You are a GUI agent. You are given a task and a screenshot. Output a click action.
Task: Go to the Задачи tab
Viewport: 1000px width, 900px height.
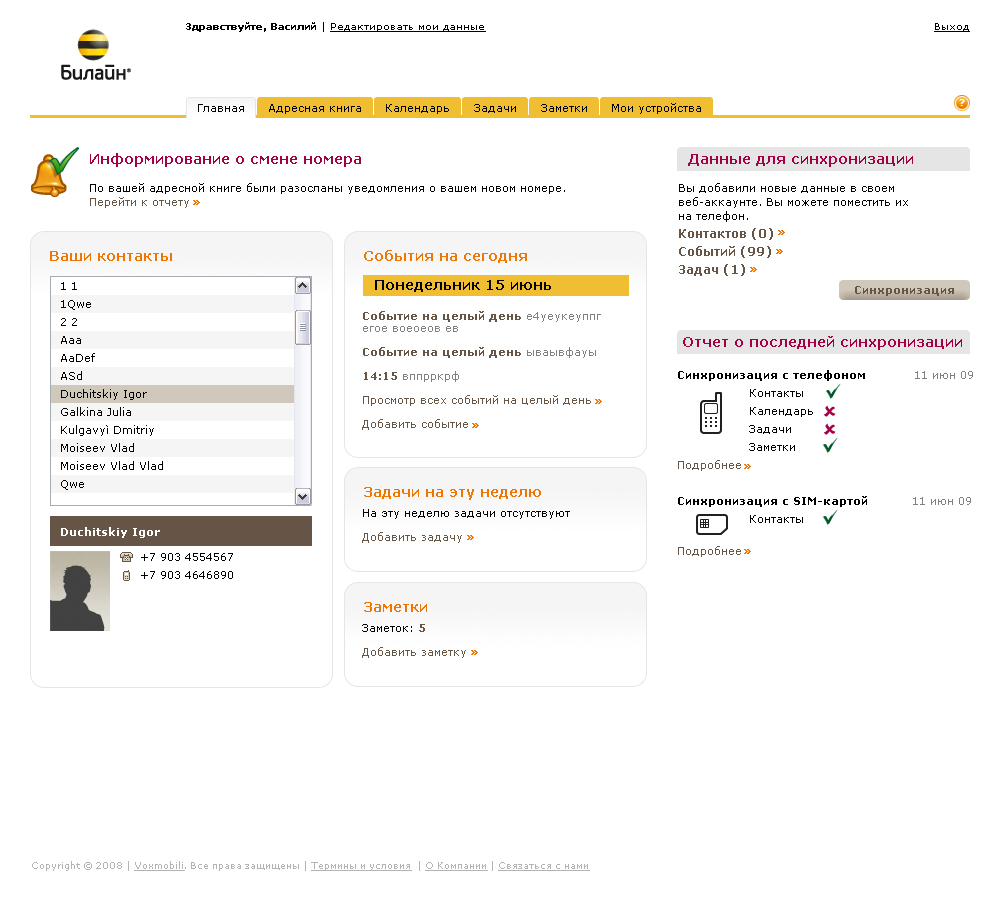[x=495, y=108]
